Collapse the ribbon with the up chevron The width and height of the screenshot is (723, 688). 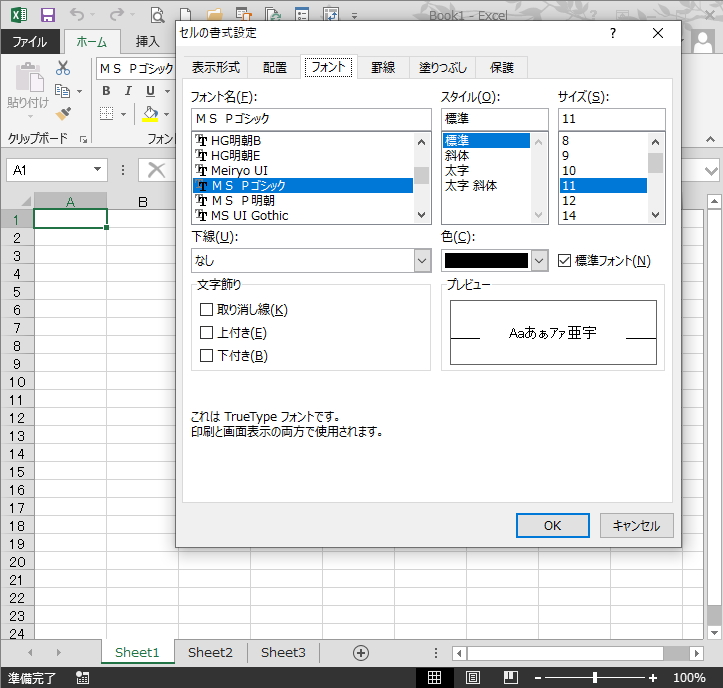pos(710,139)
